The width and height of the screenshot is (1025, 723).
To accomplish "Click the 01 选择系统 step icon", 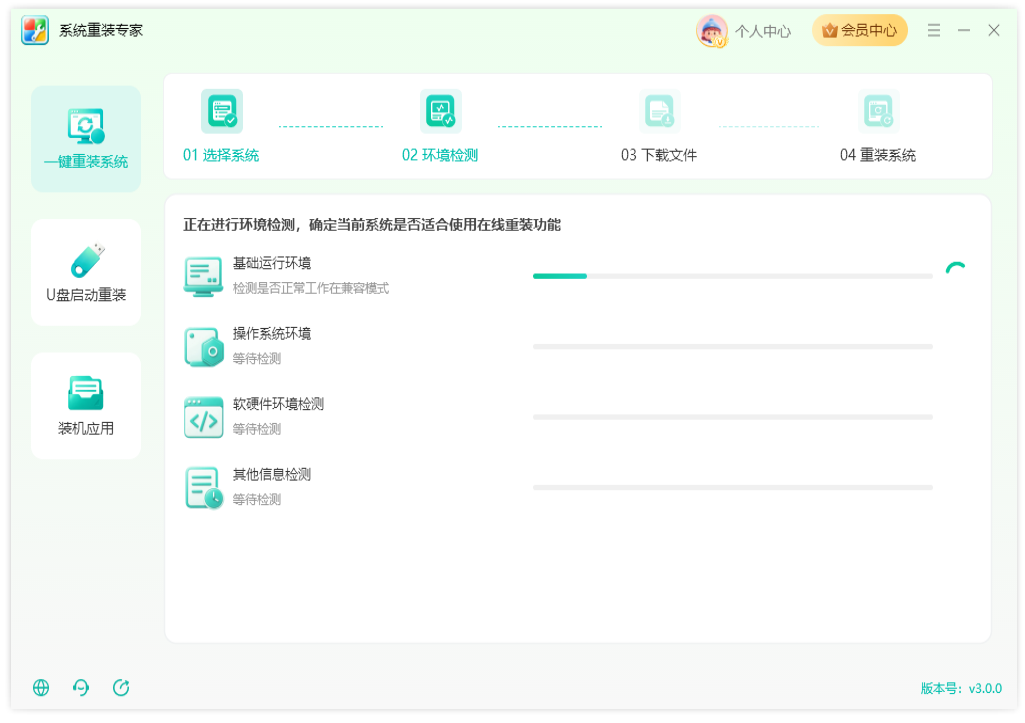I will coord(222,111).
